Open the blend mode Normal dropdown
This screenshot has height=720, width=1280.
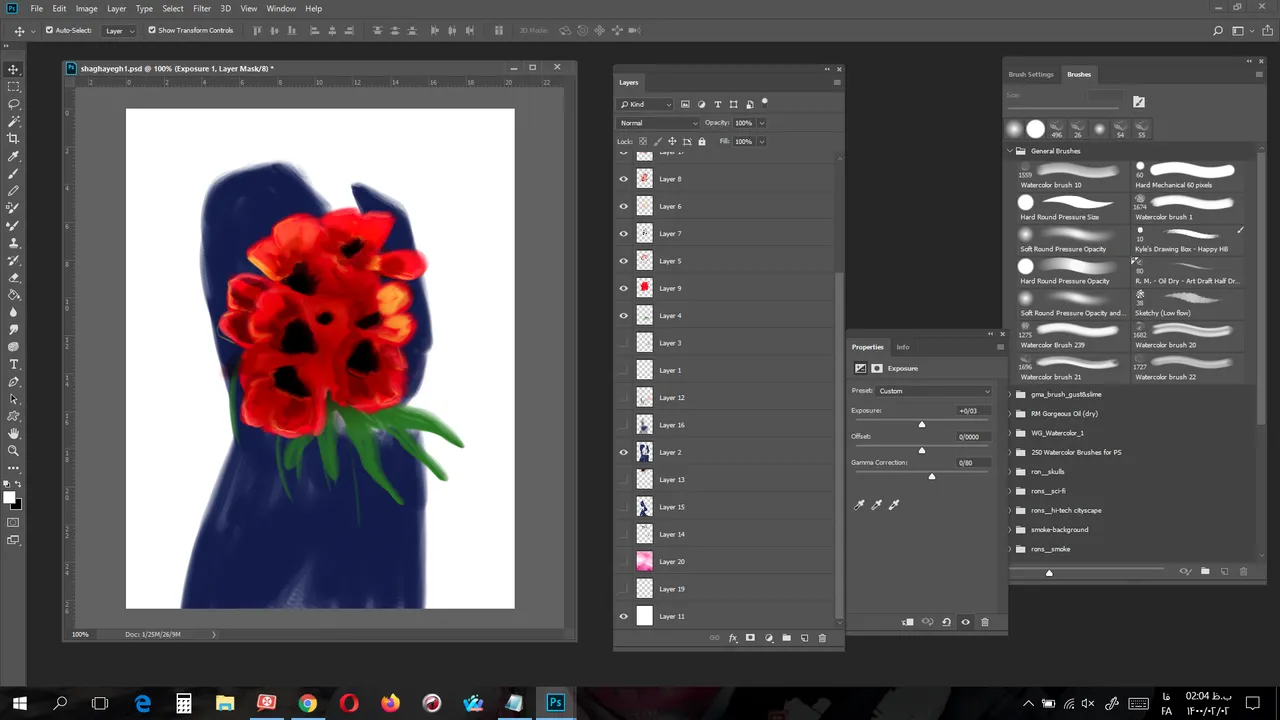click(658, 123)
